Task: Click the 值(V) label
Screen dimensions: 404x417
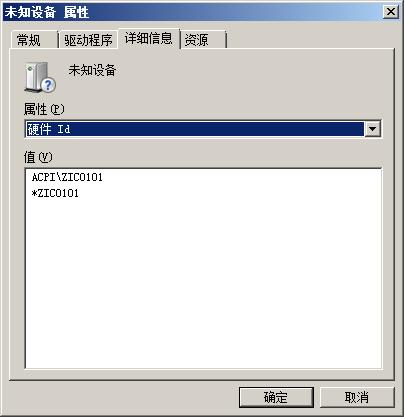Action: [x=38, y=157]
